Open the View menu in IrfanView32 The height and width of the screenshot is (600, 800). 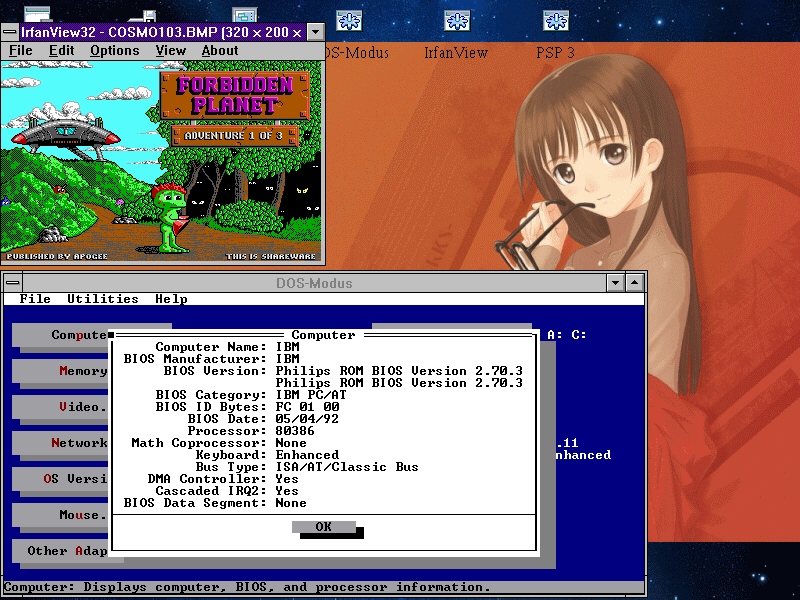tap(171, 51)
